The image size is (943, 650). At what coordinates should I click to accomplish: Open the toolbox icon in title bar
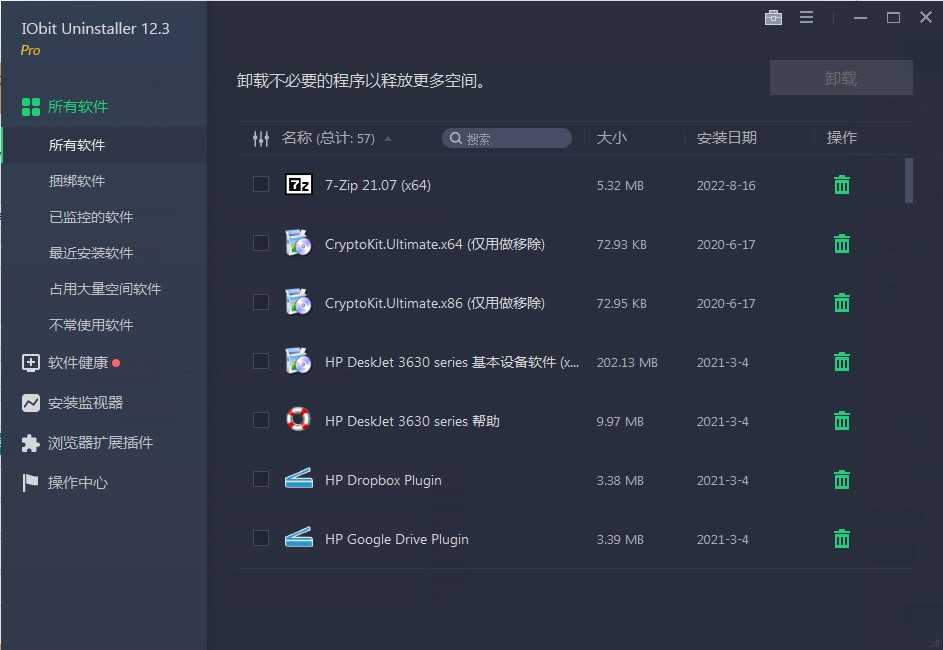click(773, 17)
